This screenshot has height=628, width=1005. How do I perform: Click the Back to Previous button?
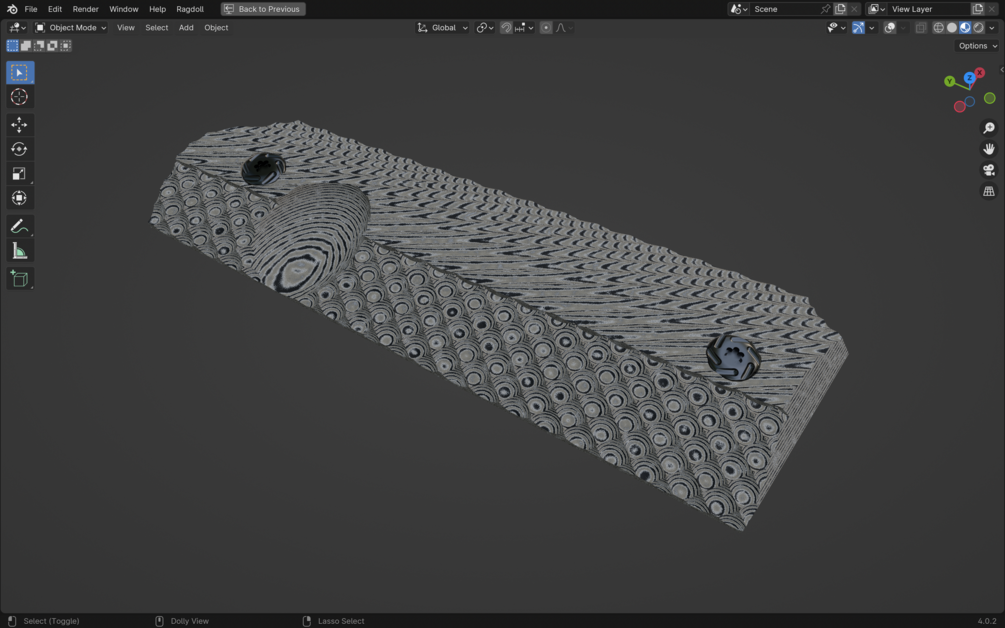click(x=263, y=9)
